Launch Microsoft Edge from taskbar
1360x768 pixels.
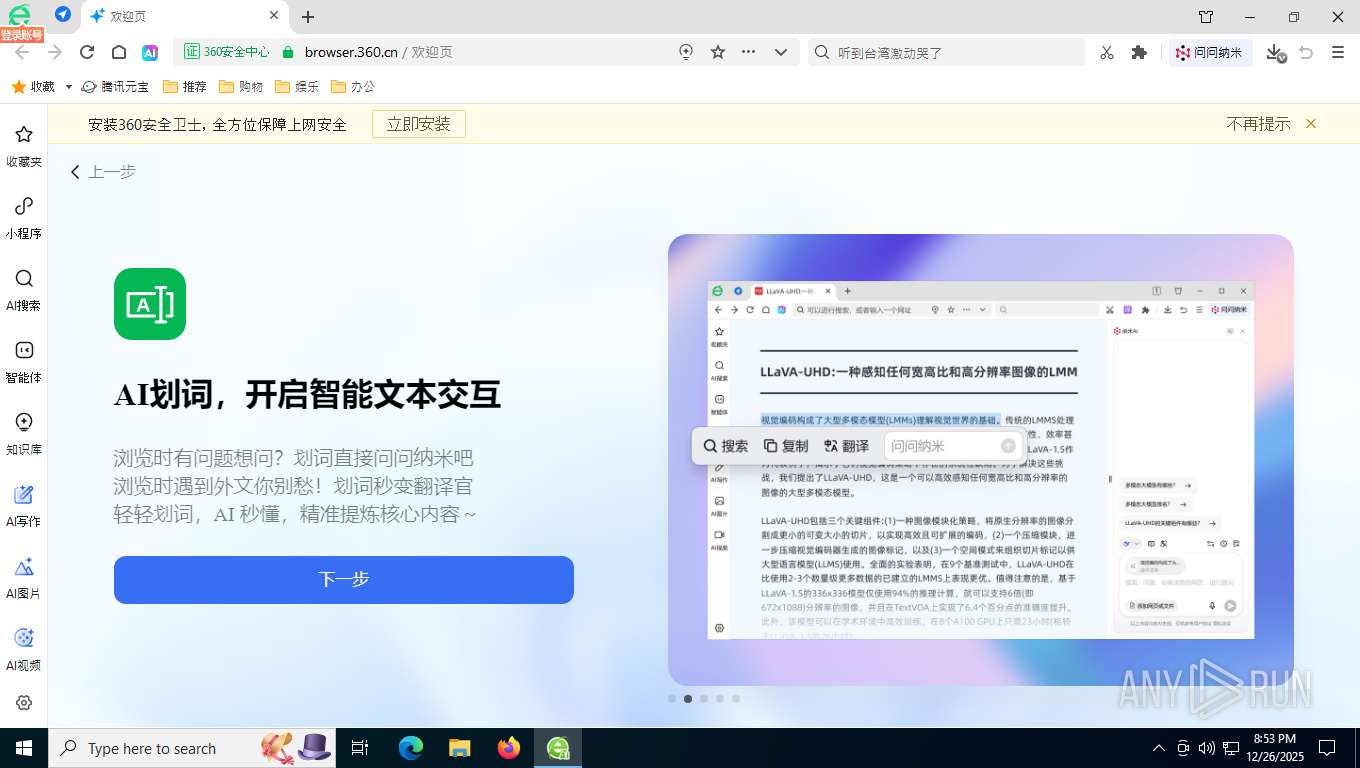click(x=411, y=748)
